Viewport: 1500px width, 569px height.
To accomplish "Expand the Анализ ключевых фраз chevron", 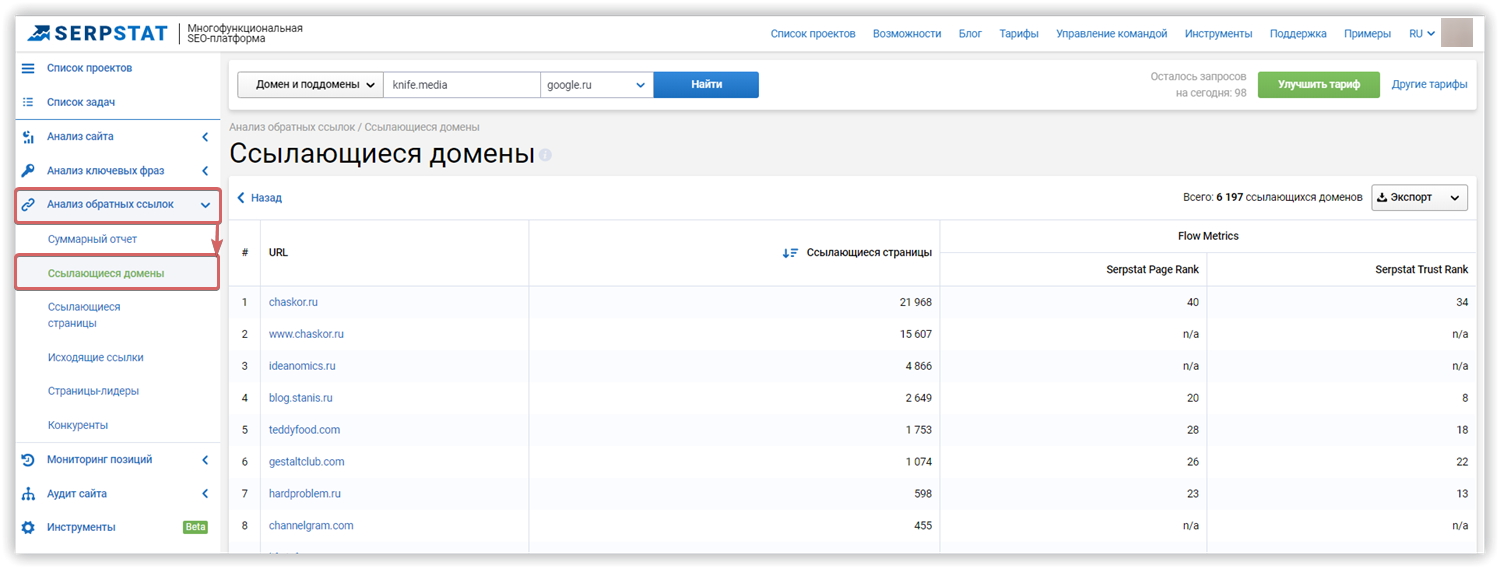I will (x=205, y=170).
